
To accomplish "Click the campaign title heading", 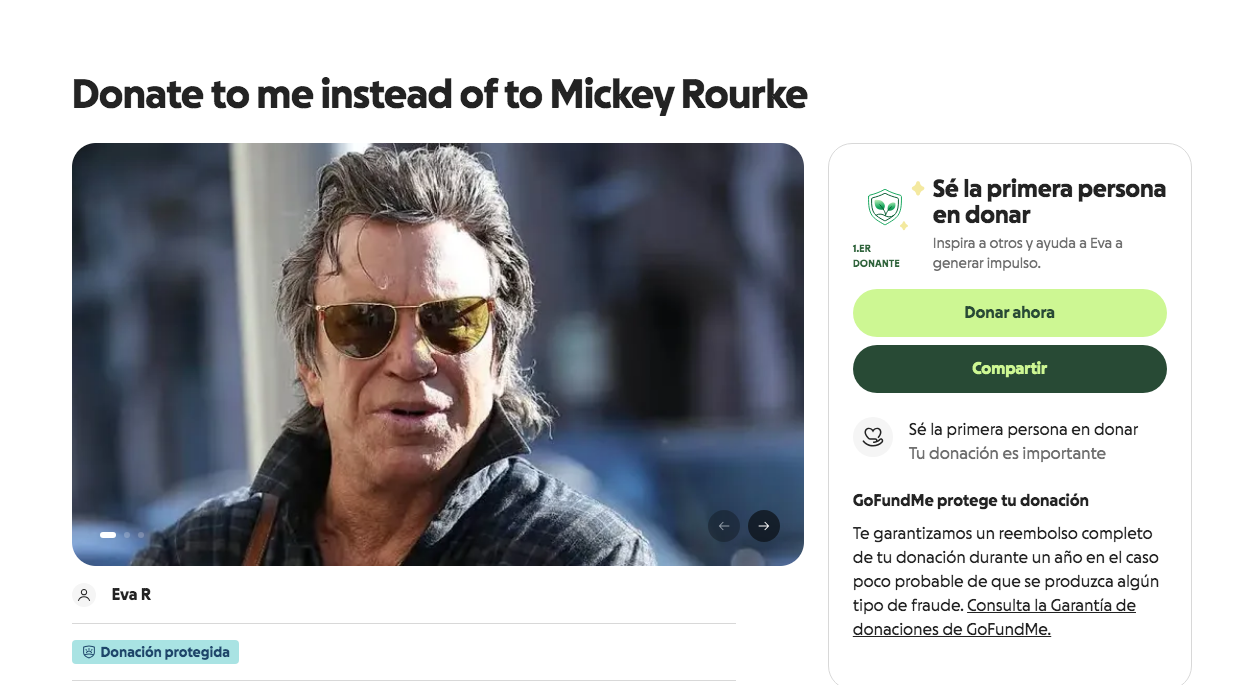I will coord(438,95).
